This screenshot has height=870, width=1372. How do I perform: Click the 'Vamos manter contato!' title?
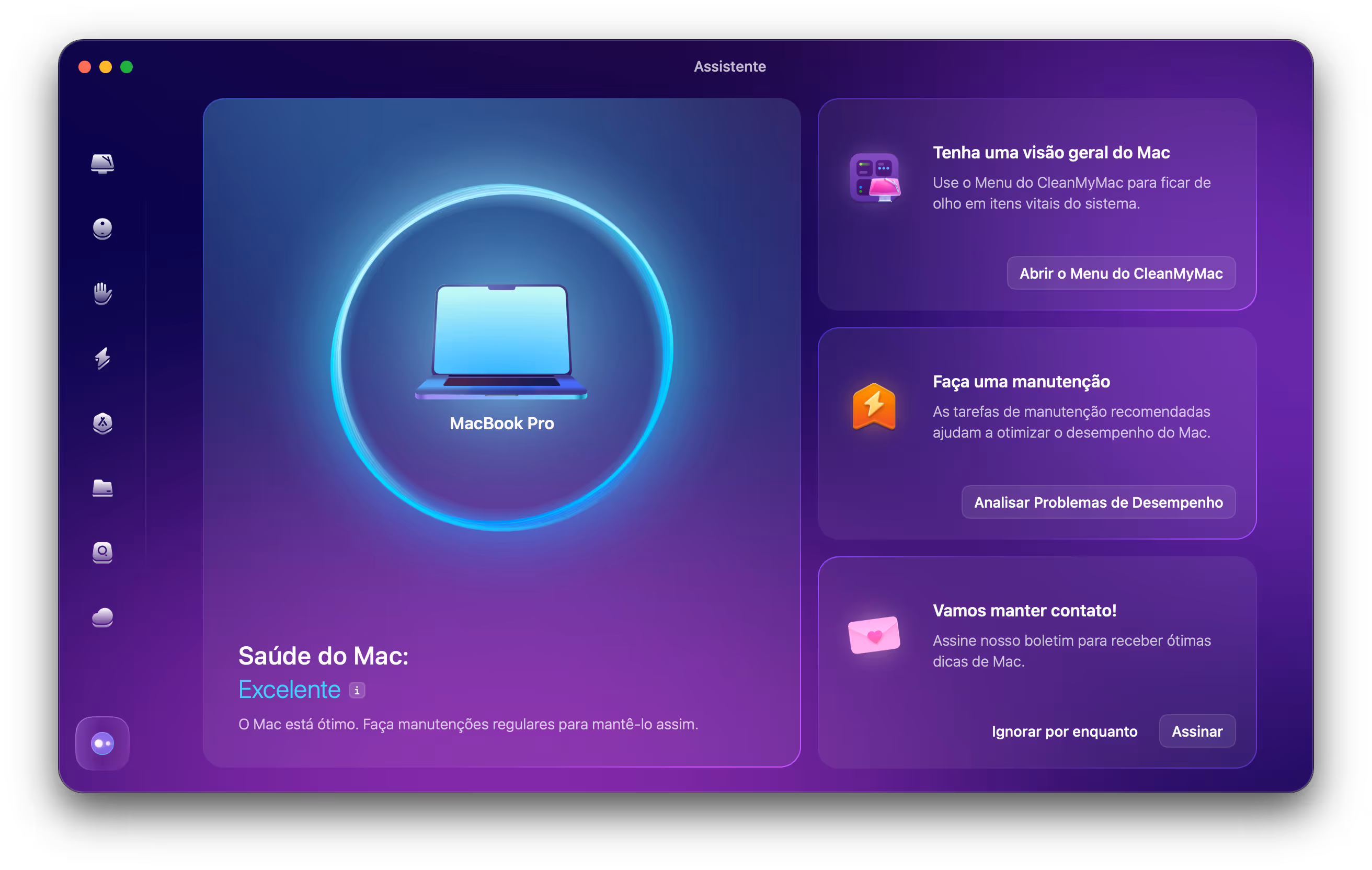coord(1024,611)
